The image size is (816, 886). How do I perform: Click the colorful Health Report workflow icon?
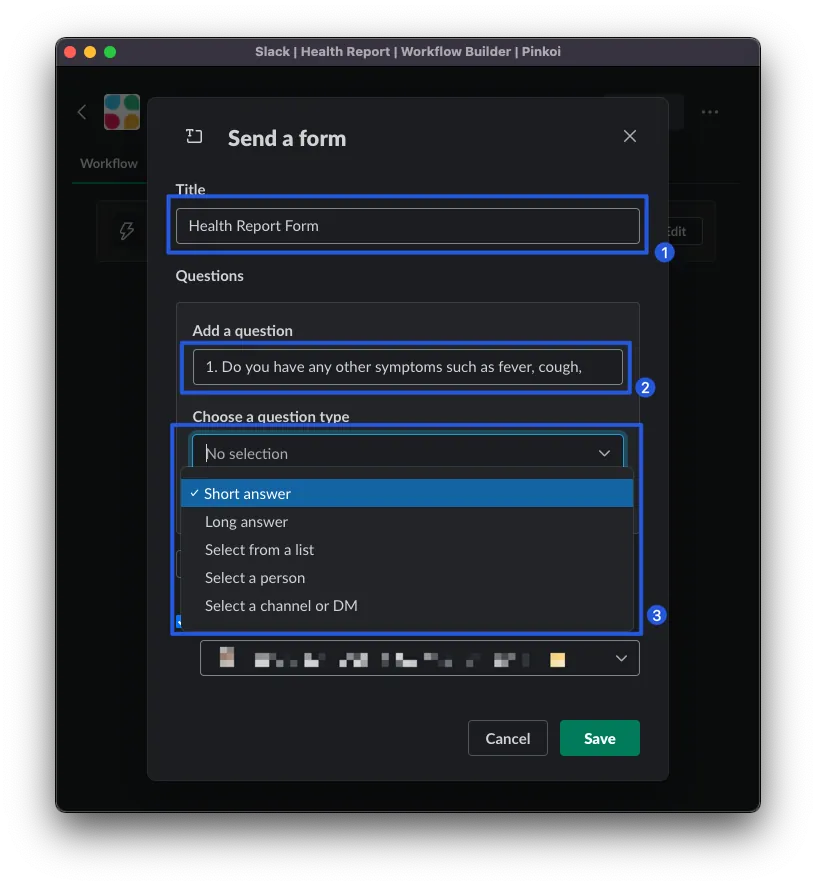pyautogui.click(x=122, y=112)
